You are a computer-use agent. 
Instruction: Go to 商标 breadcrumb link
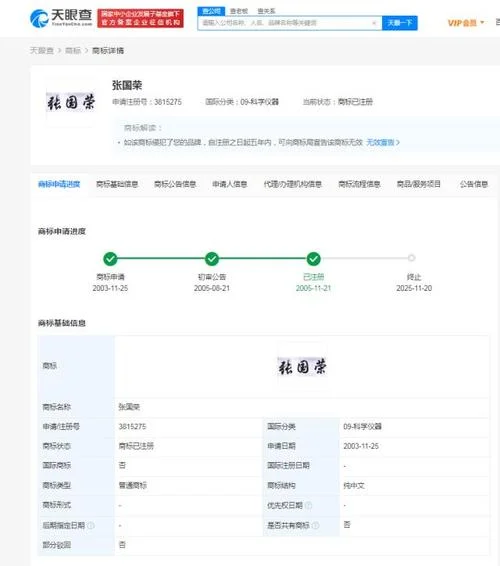tap(73, 51)
